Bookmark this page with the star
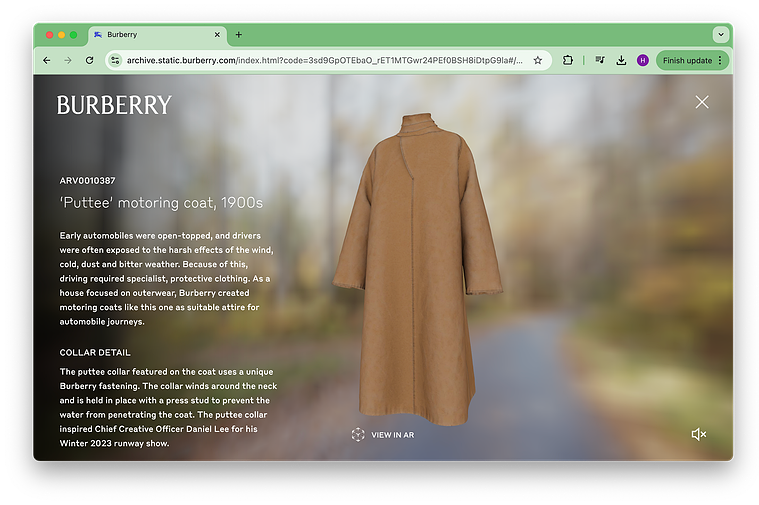 538,61
